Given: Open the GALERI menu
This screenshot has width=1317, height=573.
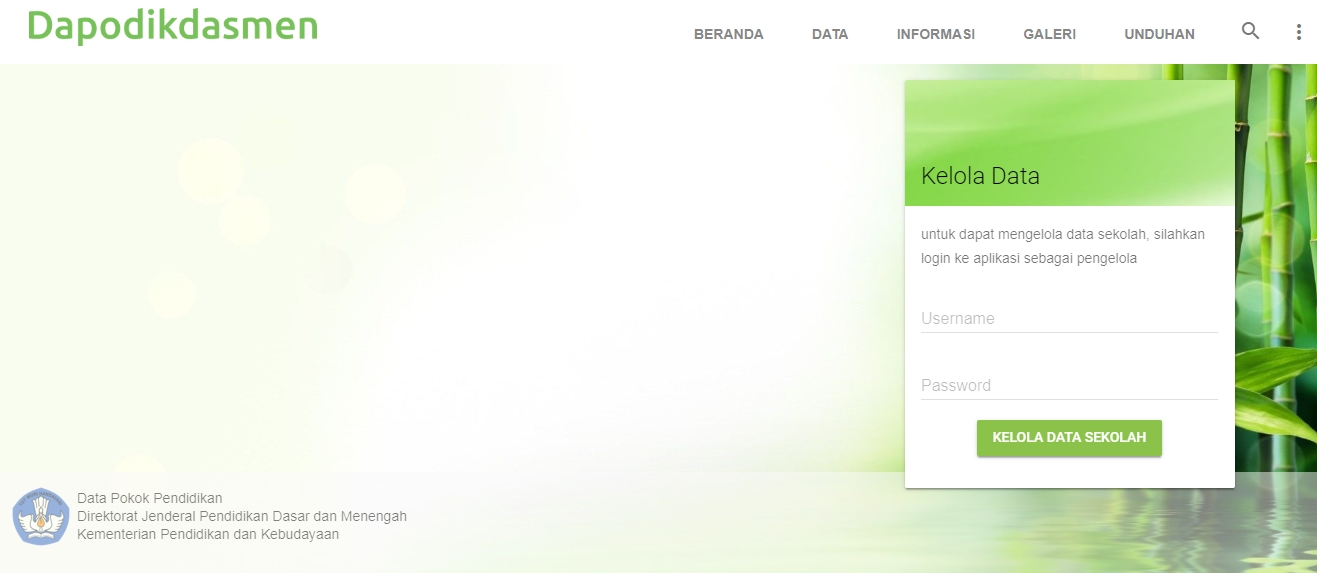Looking at the screenshot, I should (1049, 34).
